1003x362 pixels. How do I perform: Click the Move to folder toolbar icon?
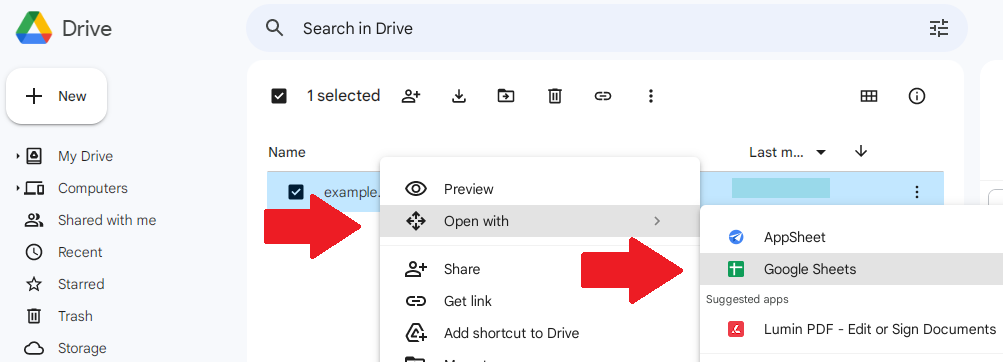tap(506, 96)
